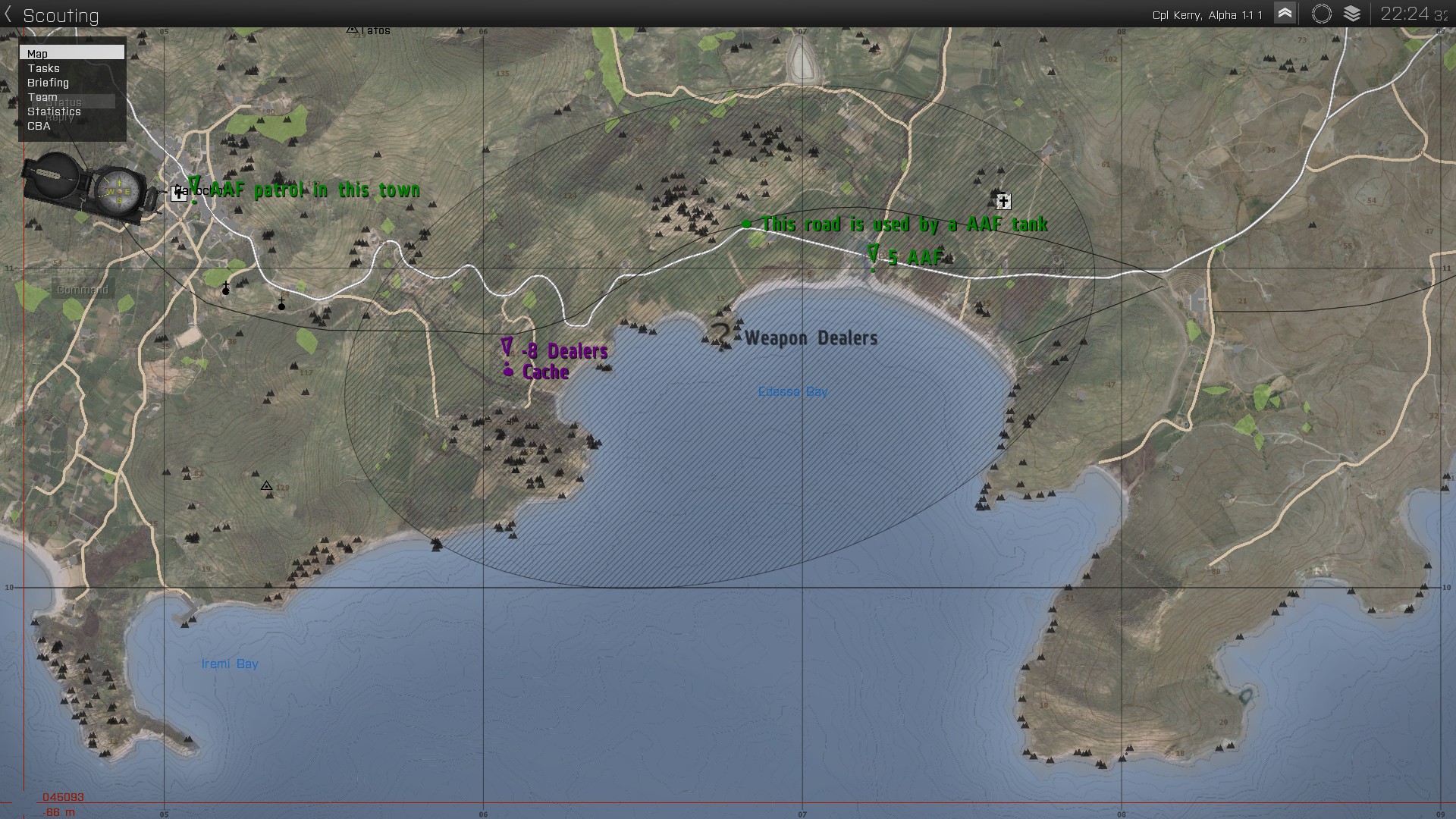The width and height of the screenshot is (1456, 819).
Task: Click the '-8 Dealers' purple text
Action: point(565,351)
